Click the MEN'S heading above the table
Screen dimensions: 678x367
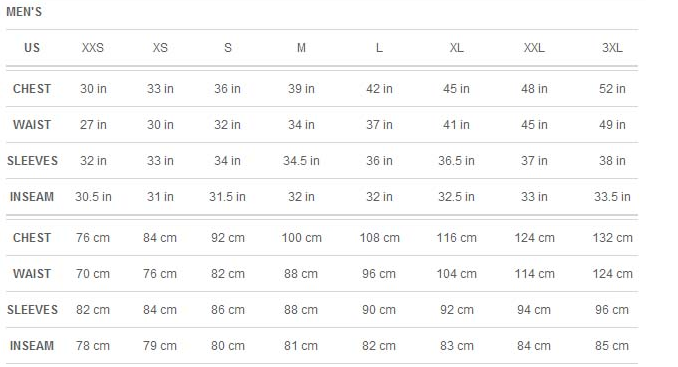click(x=24, y=12)
